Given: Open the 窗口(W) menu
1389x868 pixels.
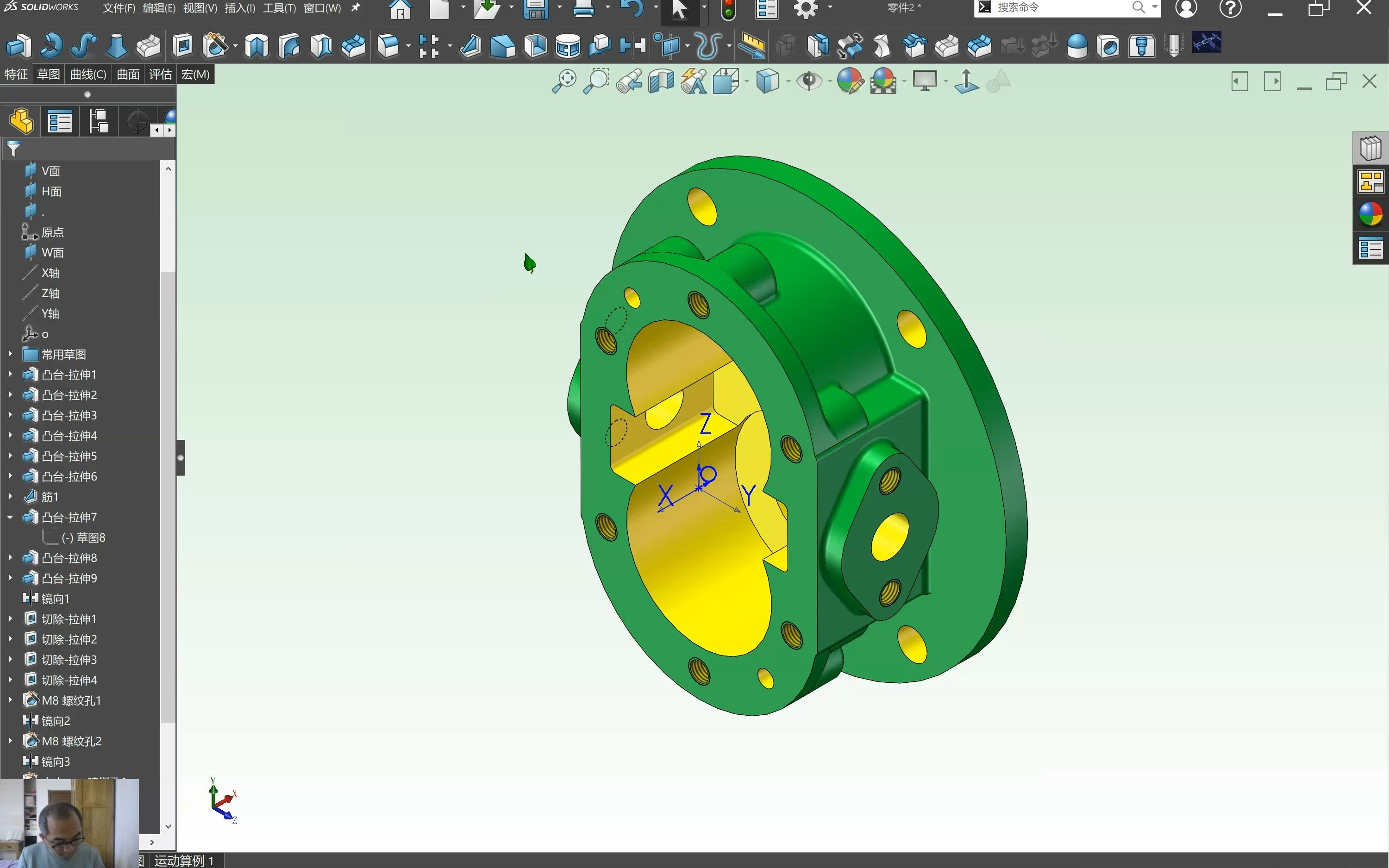Looking at the screenshot, I should click(x=322, y=8).
